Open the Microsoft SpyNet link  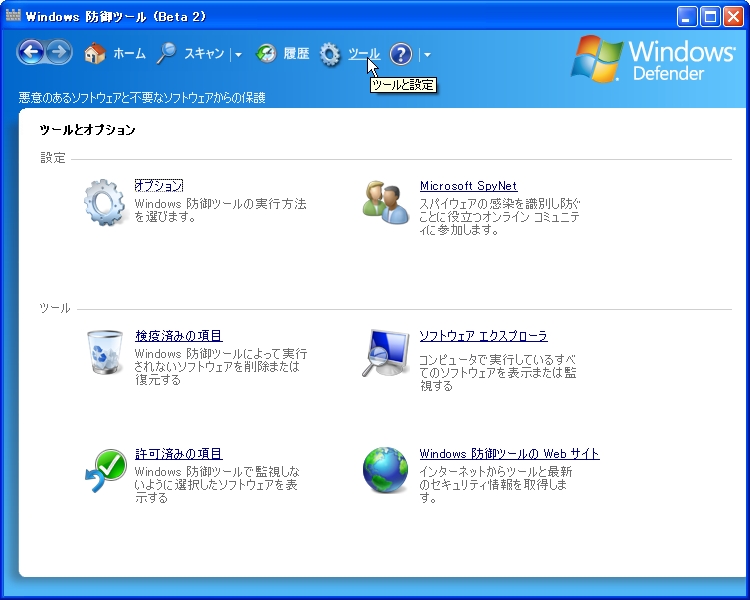tap(468, 186)
